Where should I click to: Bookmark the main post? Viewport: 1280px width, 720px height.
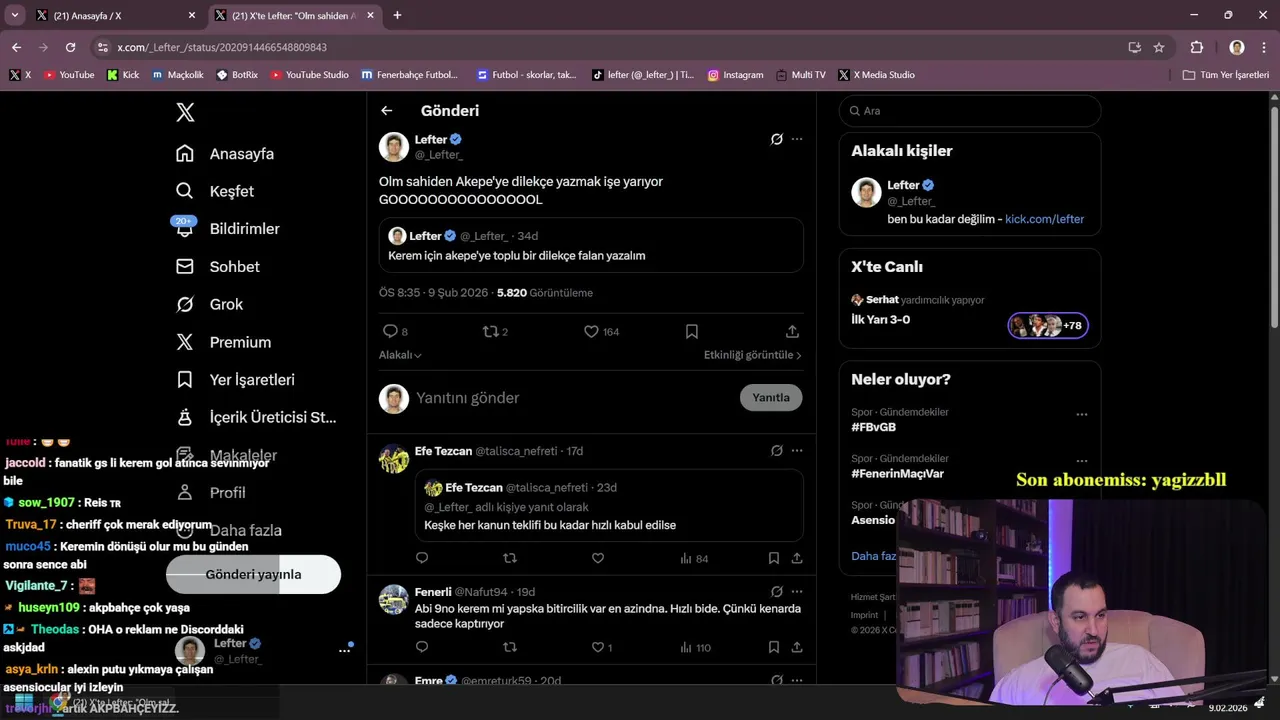pyautogui.click(x=691, y=331)
